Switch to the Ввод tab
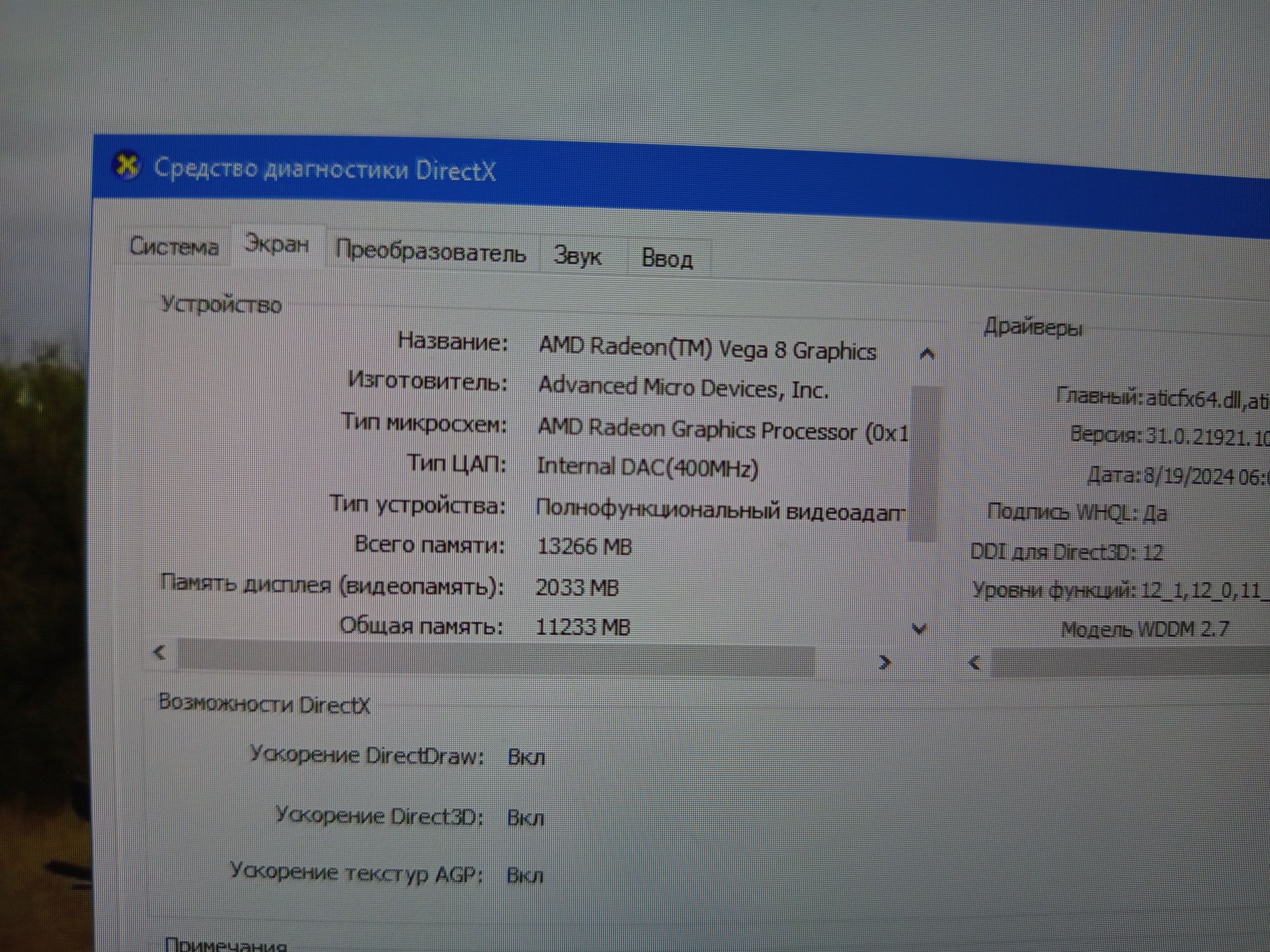This screenshot has width=1270, height=952. 667,259
